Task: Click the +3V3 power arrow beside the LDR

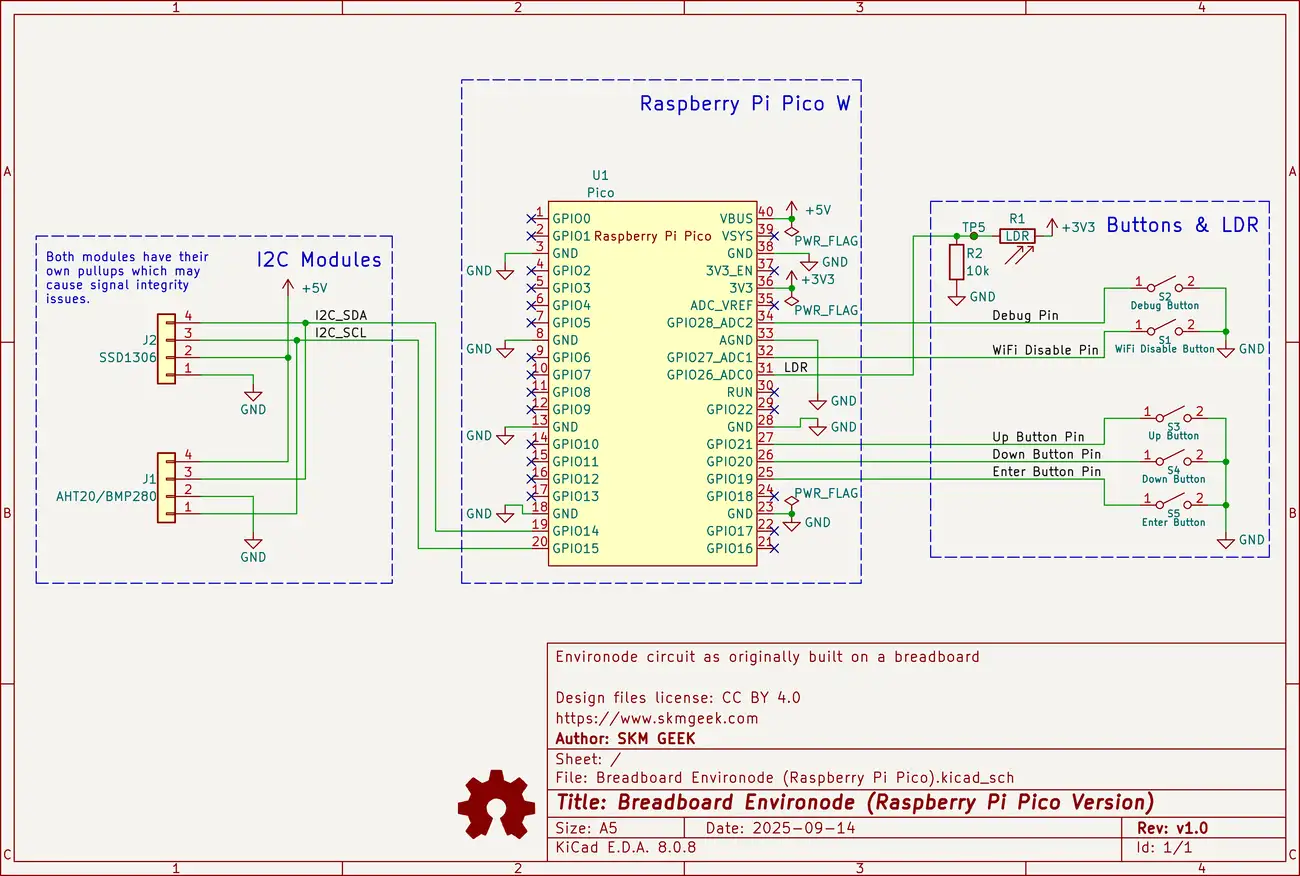Action: [1052, 227]
